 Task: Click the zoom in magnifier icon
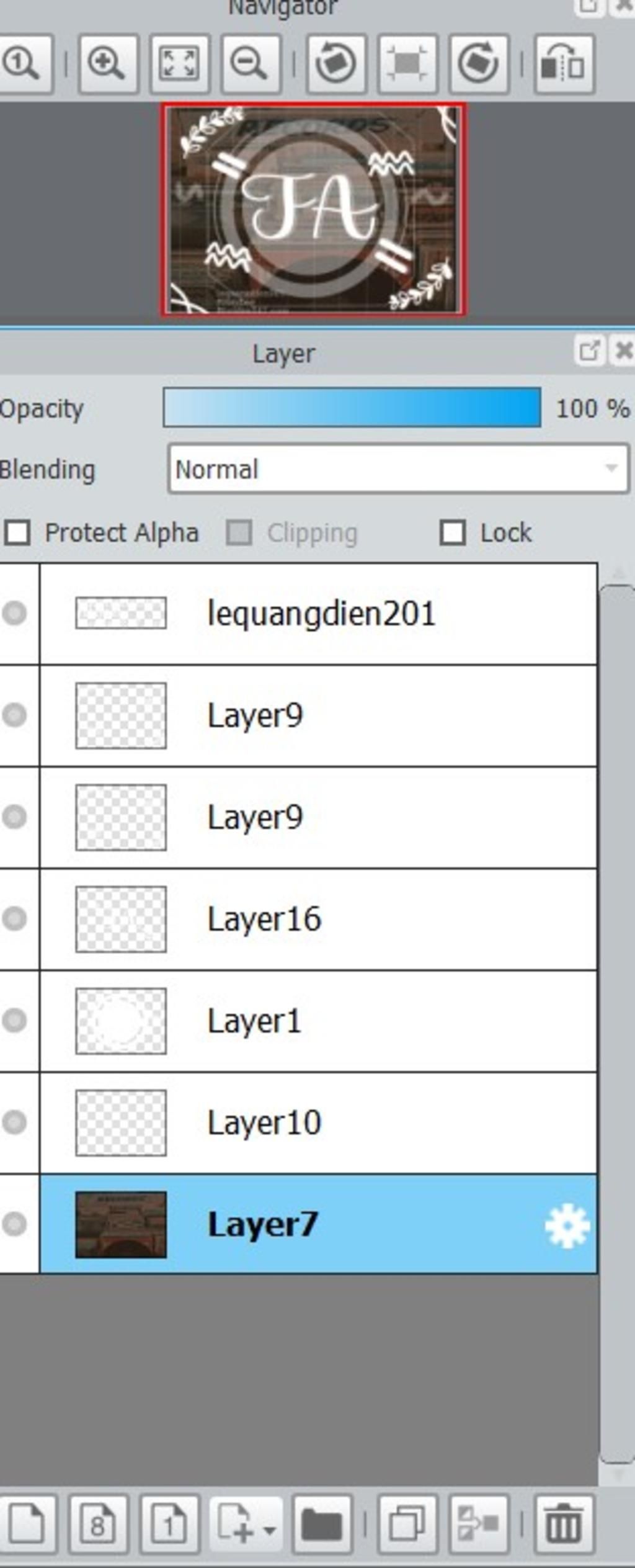point(108,64)
